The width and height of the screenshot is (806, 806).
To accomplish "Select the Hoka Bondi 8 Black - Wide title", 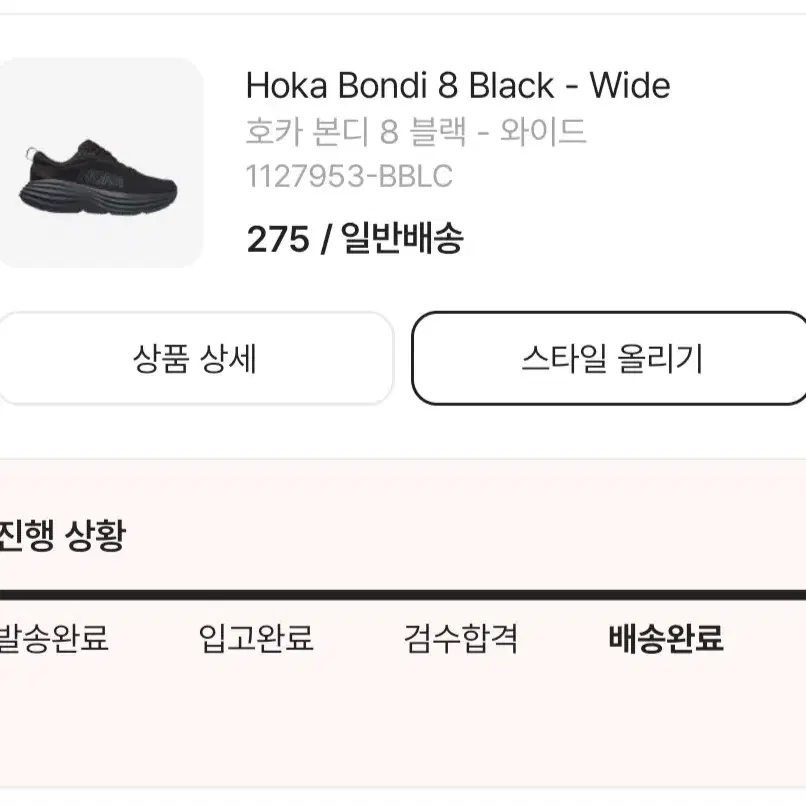I will coord(458,85).
